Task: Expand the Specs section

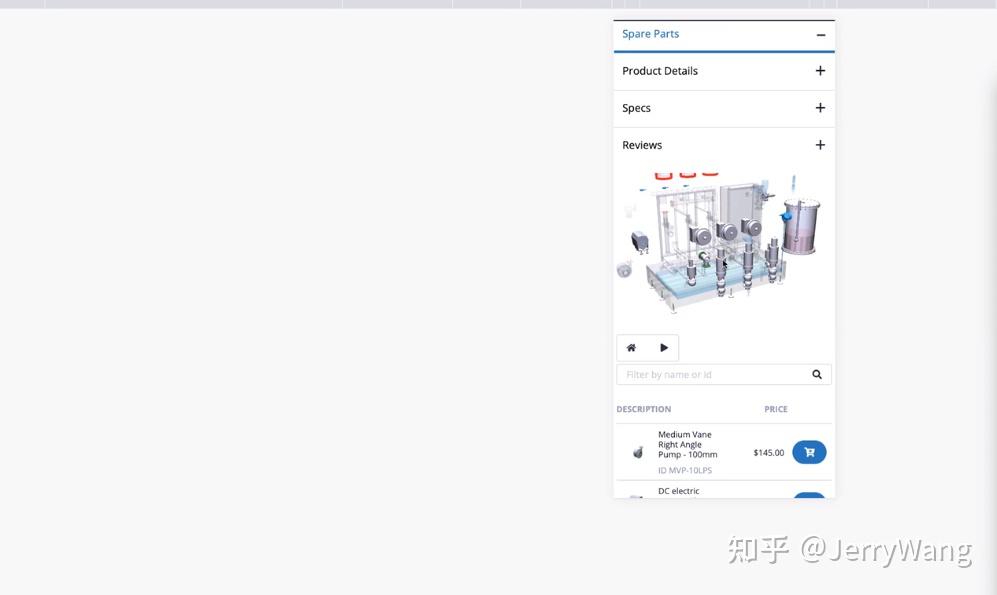Action: tap(820, 107)
